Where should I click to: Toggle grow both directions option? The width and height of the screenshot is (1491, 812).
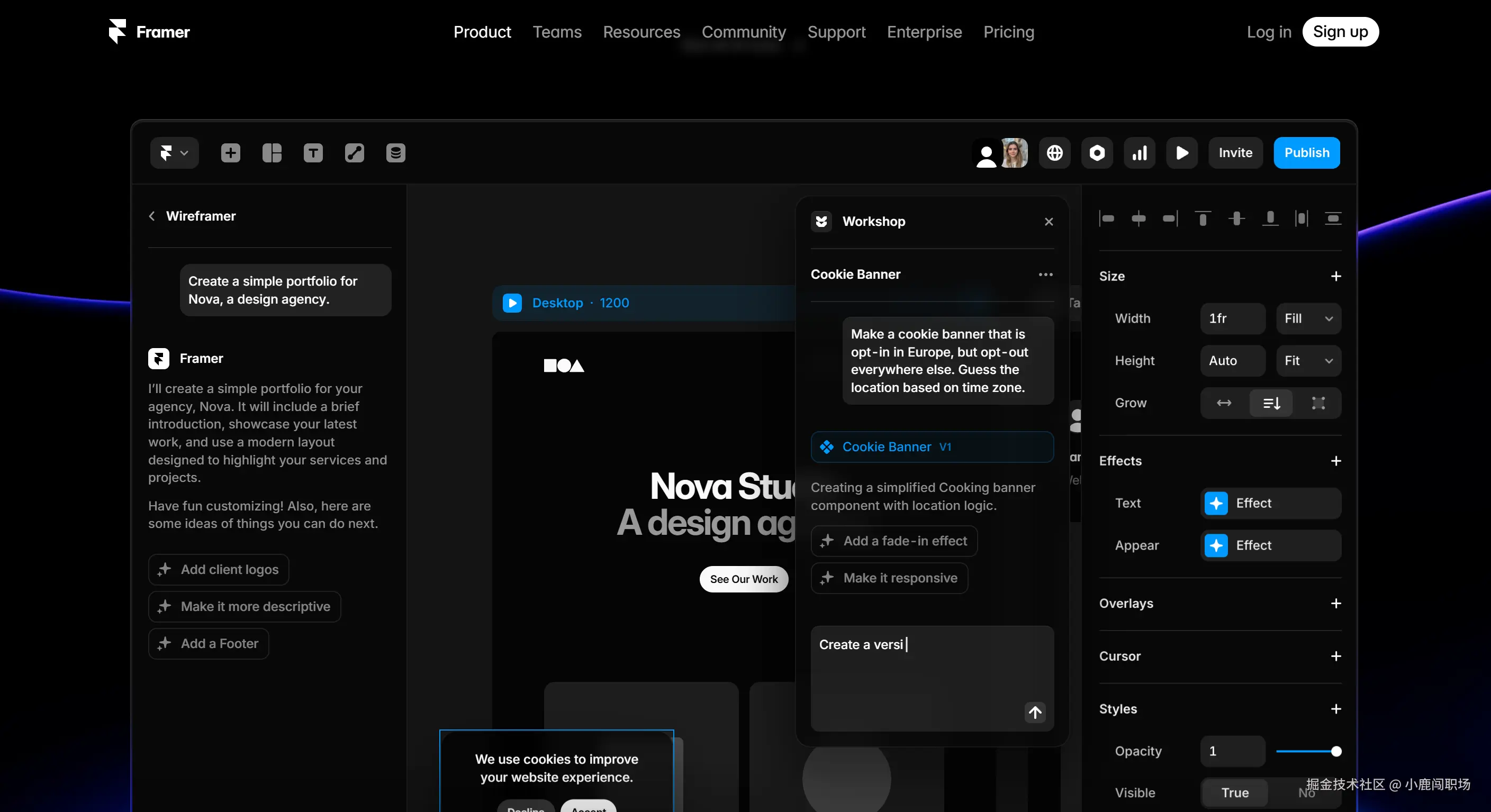1318,403
